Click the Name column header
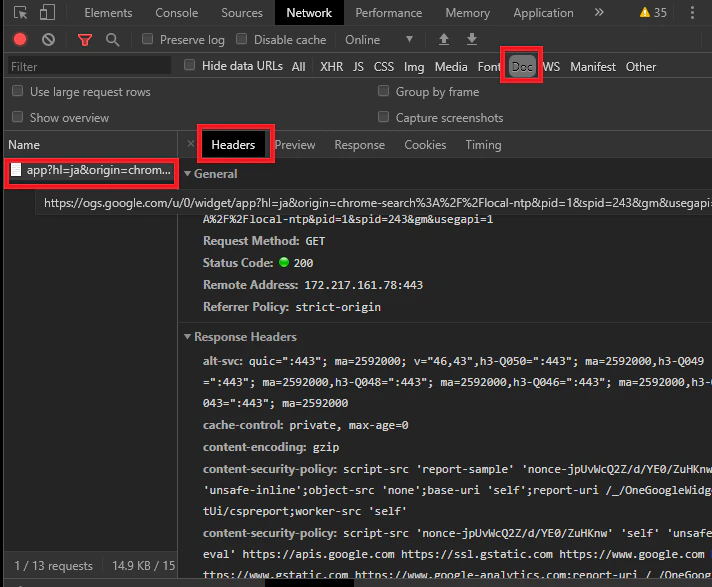This screenshot has width=712, height=587. [x=24, y=145]
